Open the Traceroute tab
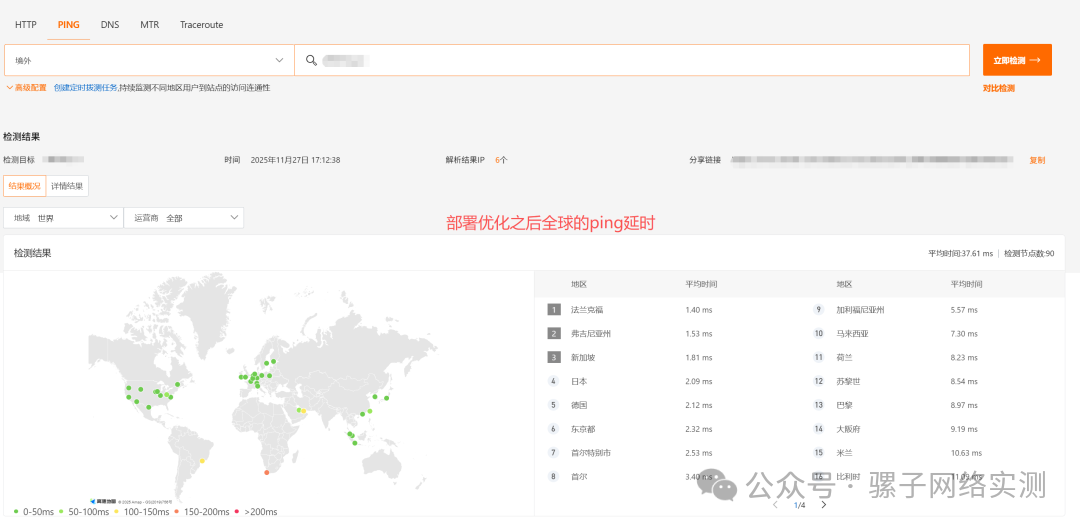This screenshot has height=528, width=1080. point(201,24)
